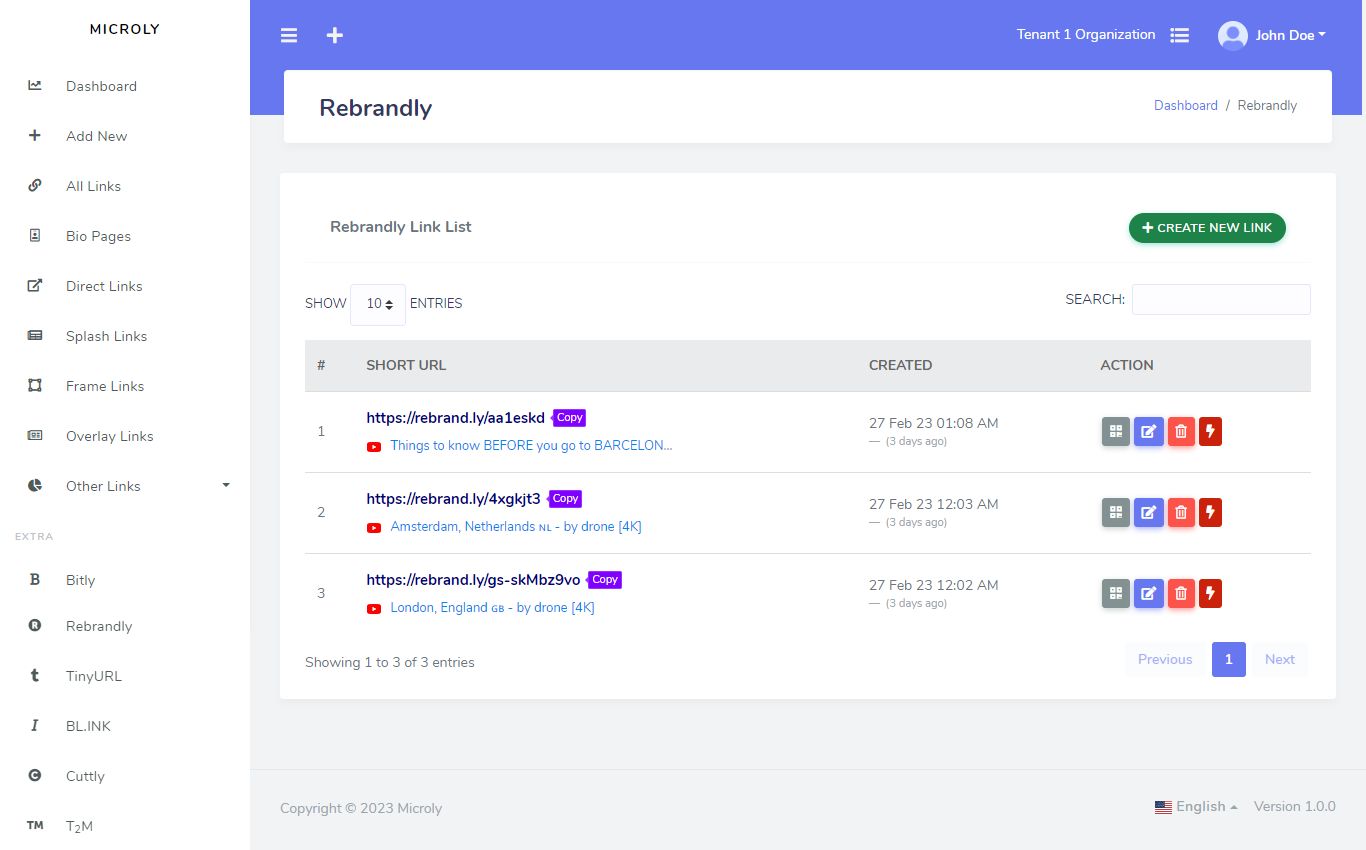Open the English language selector
This screenshot has height=850, width=1366.
[x=1196, y=807]
